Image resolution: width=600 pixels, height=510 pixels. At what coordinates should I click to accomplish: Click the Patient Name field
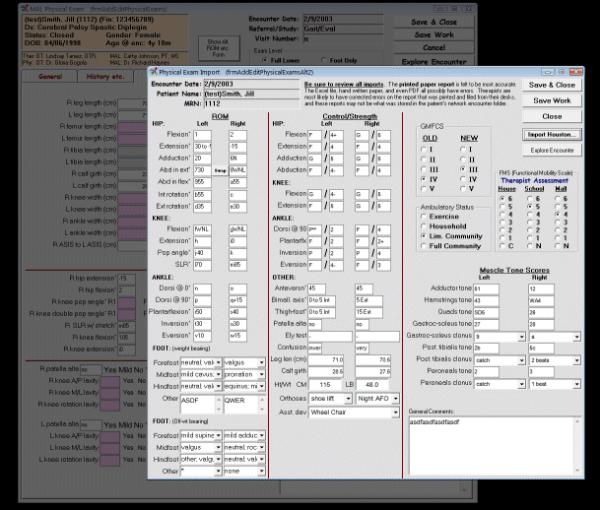coord(251,94)
